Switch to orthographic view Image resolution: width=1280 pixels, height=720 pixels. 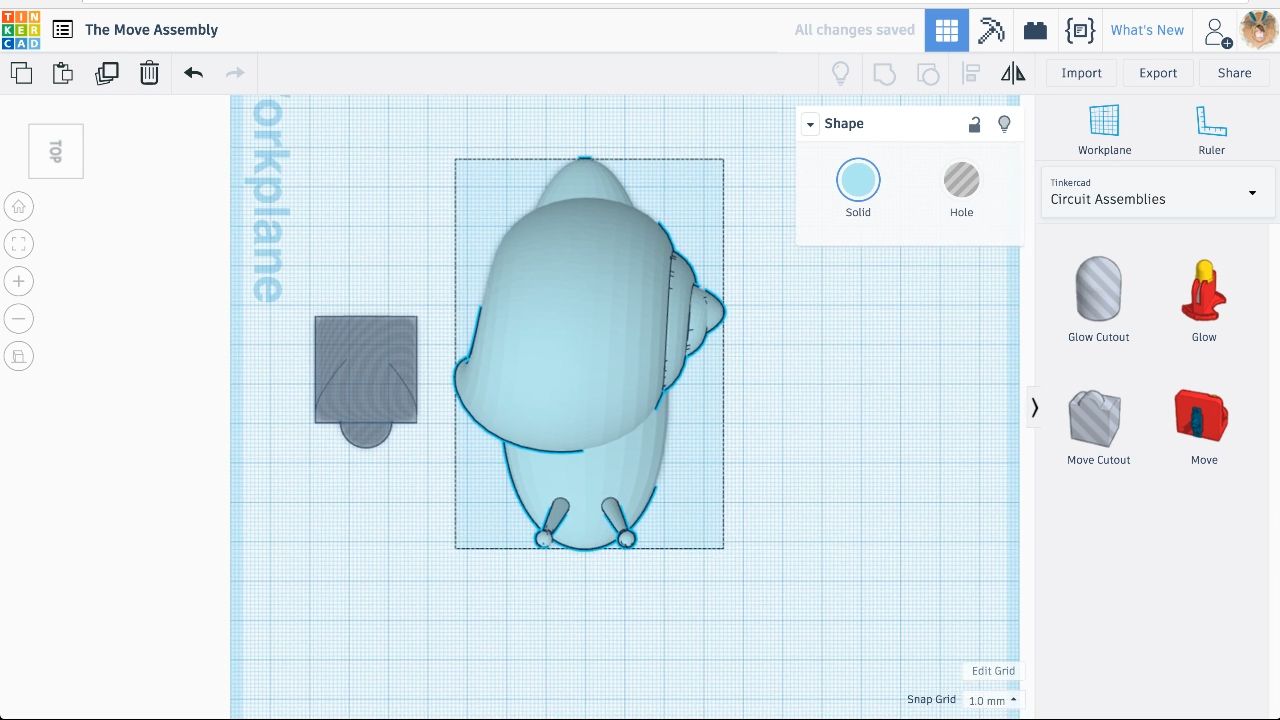(x=19, y=356)
